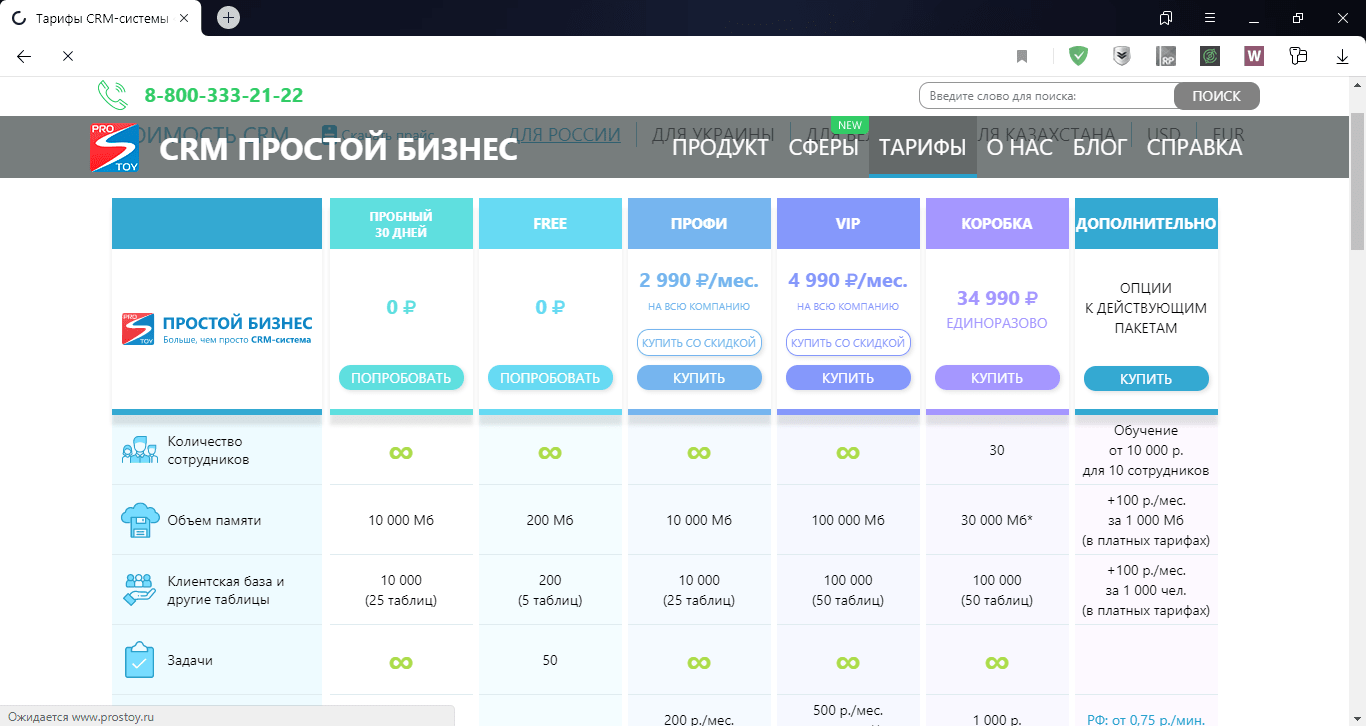Open the ПРОДУКТ menu

(x=720, y=148)
